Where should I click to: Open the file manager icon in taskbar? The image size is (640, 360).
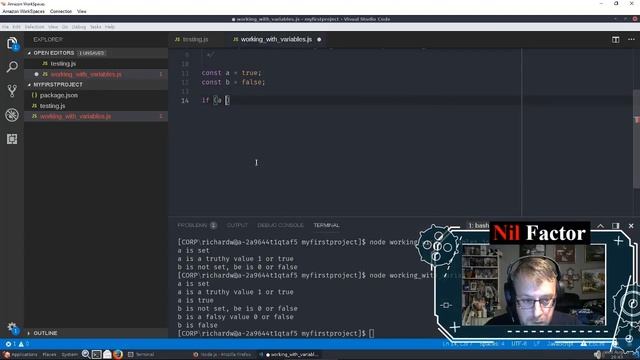[x=107, y=354]
